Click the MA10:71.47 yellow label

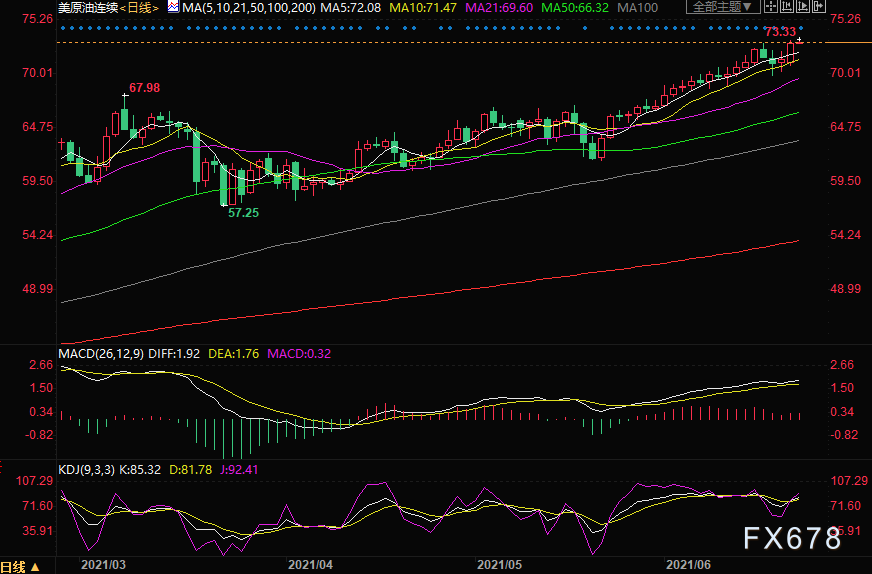[423, 8]
